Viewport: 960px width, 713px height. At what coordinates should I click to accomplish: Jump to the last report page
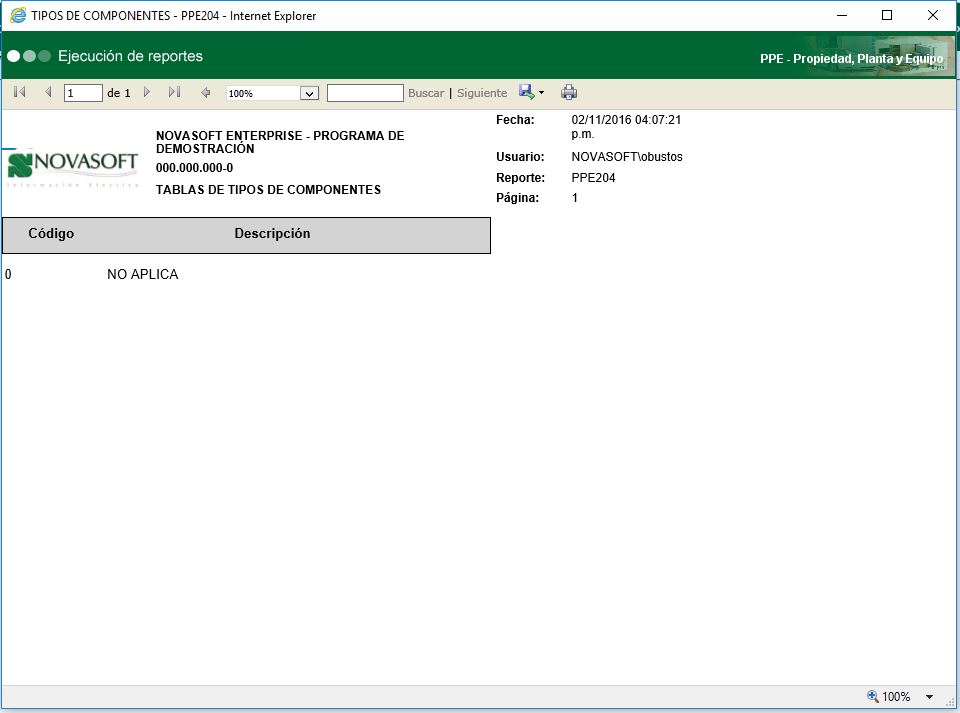click(174, 92)
